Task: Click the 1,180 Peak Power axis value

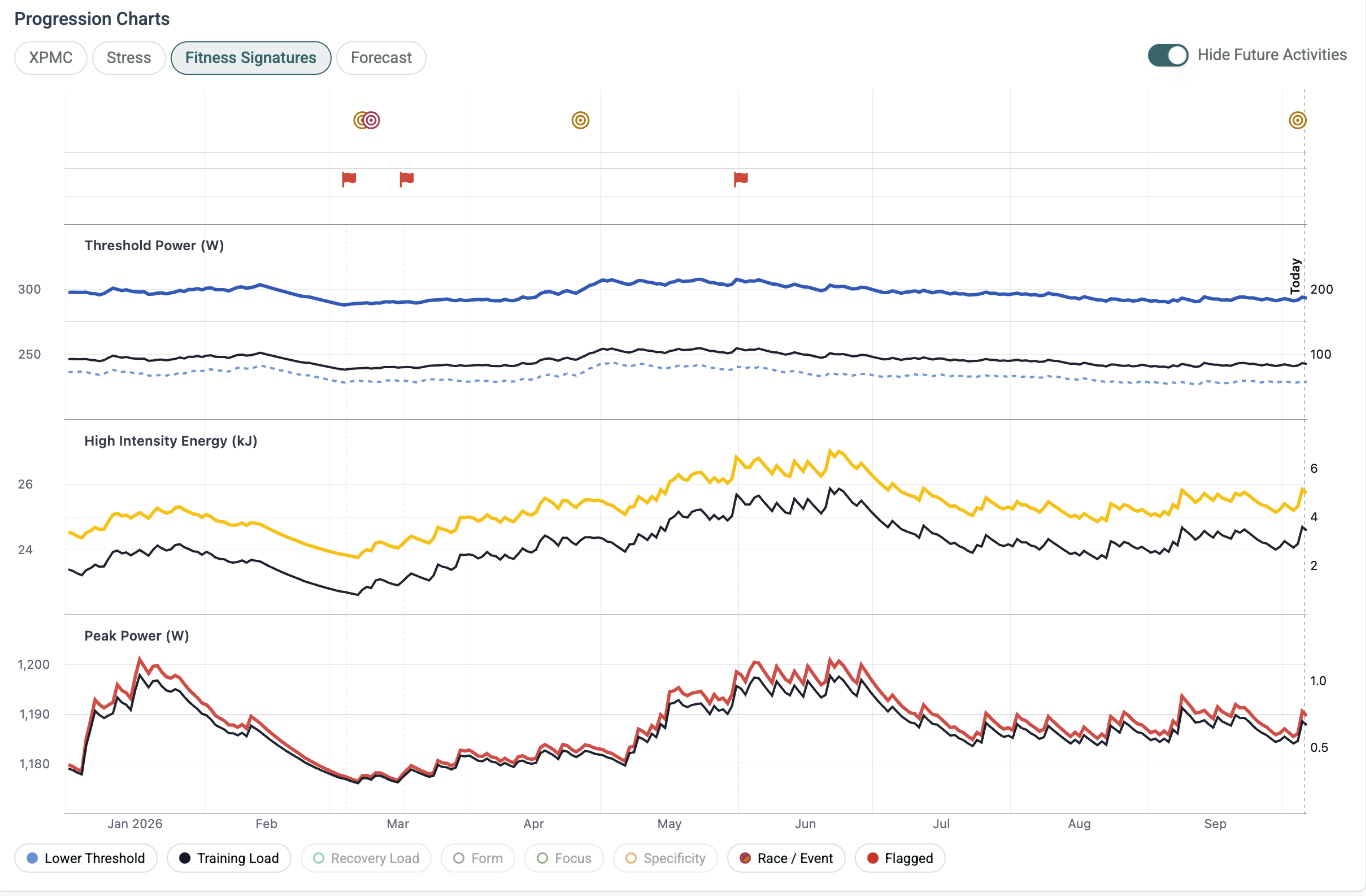Action: coord(34,764)
